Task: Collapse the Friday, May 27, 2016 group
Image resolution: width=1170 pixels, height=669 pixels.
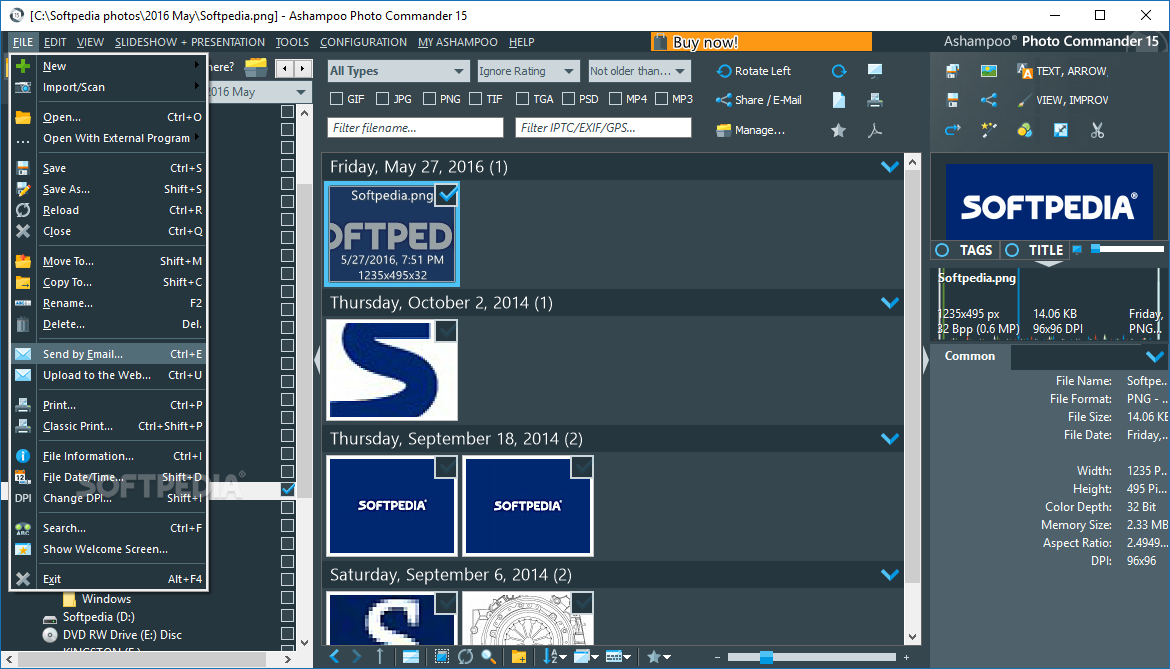Action: point(889,167)
